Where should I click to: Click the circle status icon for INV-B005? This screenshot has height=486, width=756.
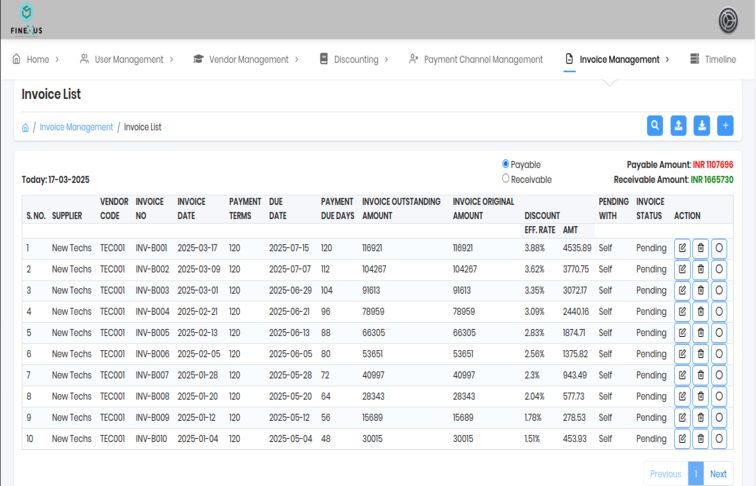coord(718,333)
